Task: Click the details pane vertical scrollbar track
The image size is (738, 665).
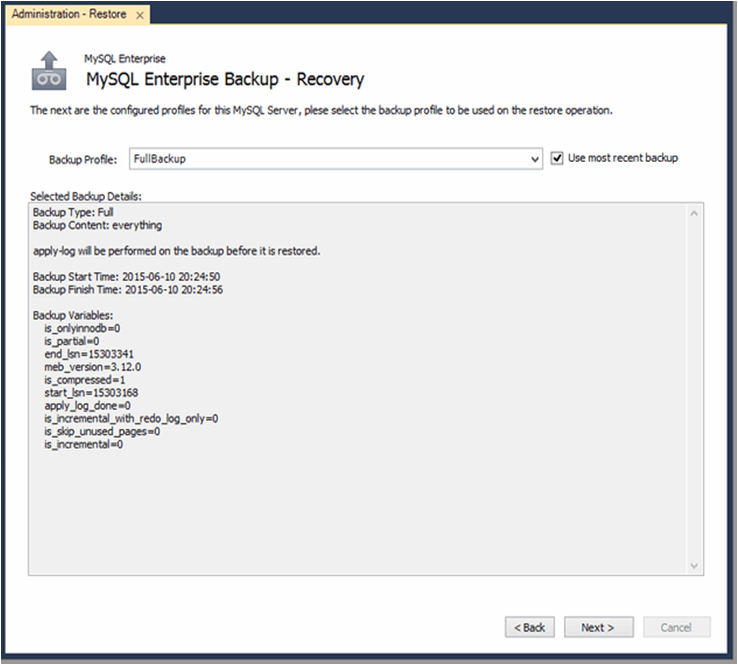Action: coord(694,390)
